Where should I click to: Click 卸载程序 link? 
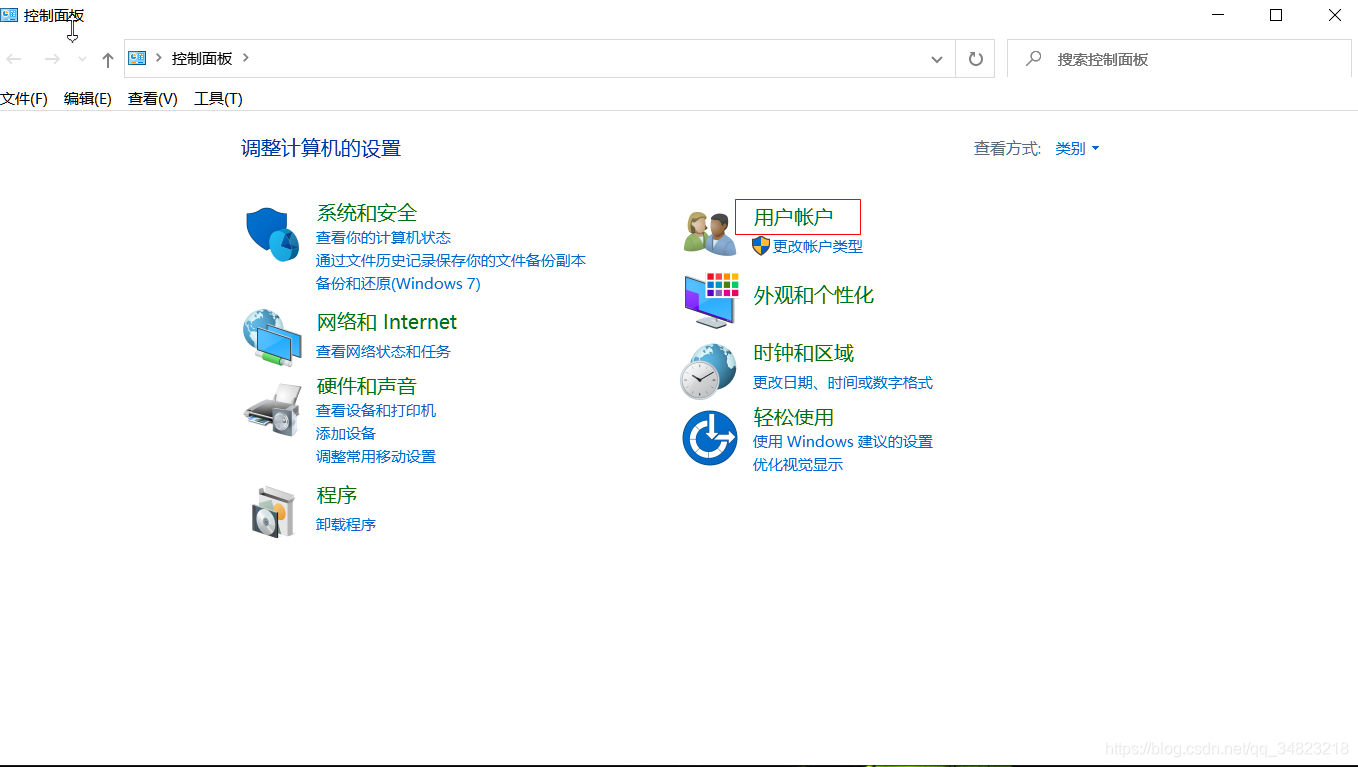click(346, 525)
